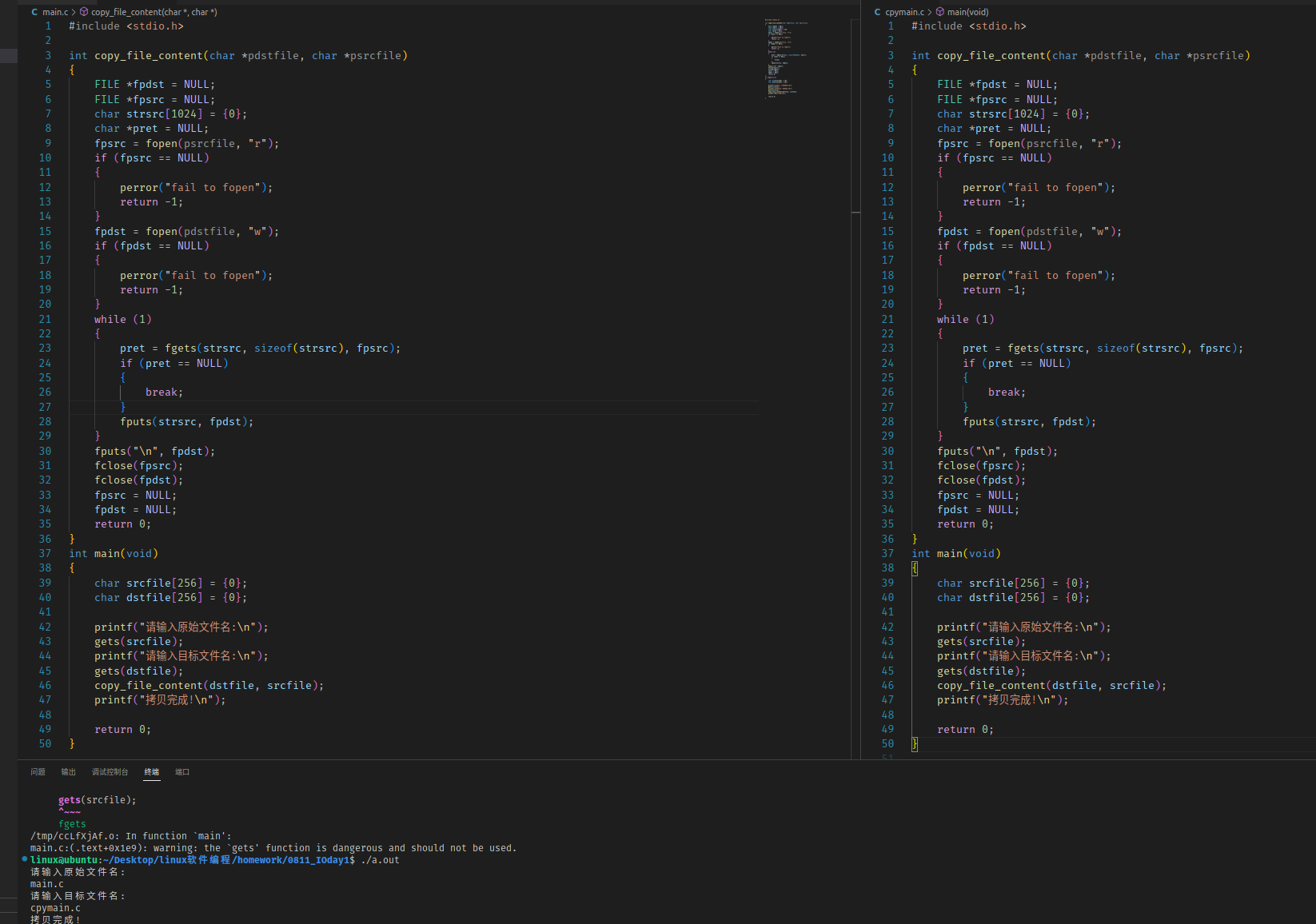
Task: Open copy_file_content(char *, char *) breadcrumb symbol list
Action: (x=154, y=12)
